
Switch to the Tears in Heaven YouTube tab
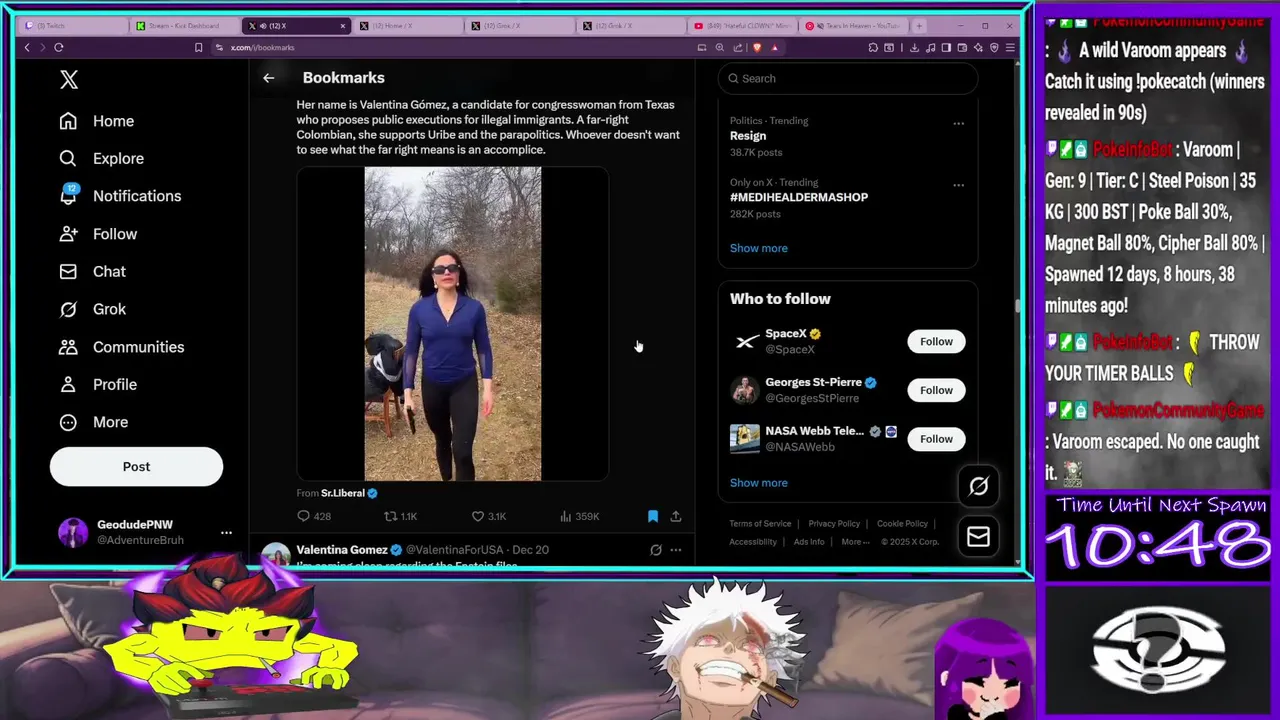pos(853,26)
